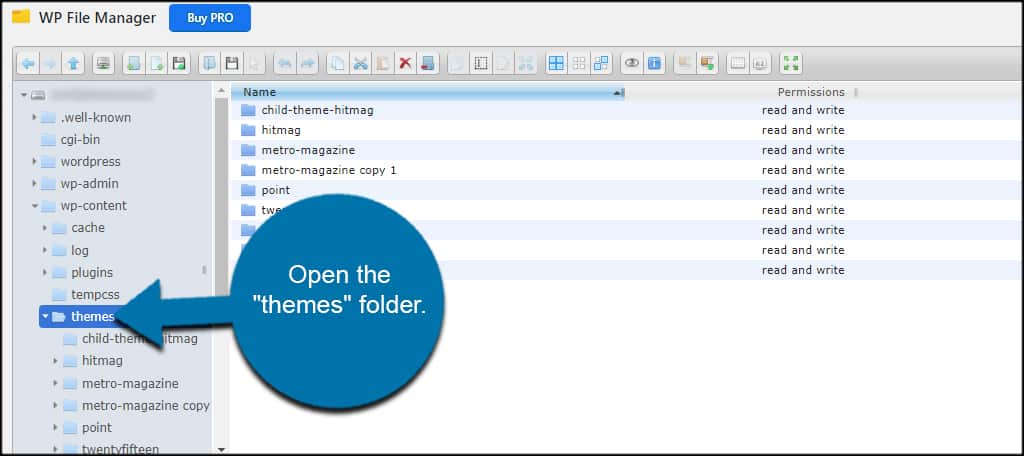The height and width of the screenshot is (456, 1024).
Task: Expand the cache folder arrow
Action: coord(45,228)
